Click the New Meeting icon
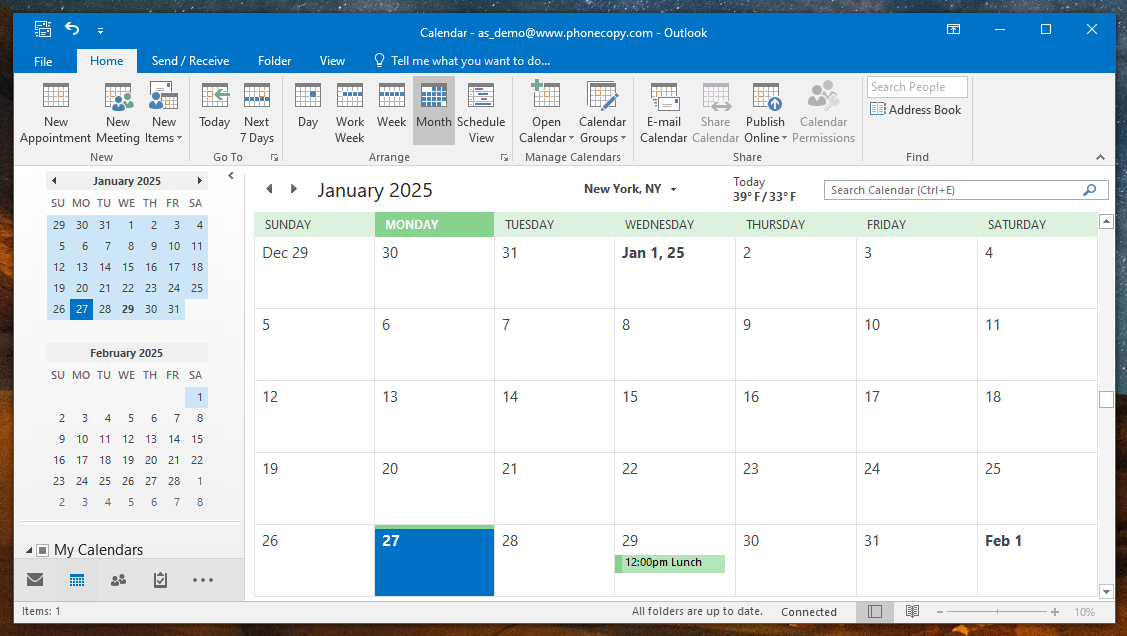 coord(118,97)
